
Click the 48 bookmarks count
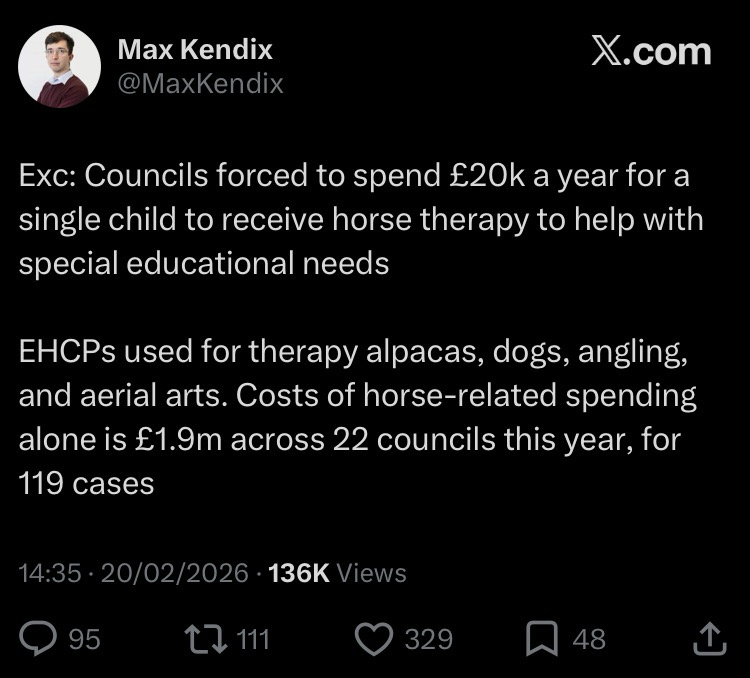pyautogui.click(x=588, y=639)
